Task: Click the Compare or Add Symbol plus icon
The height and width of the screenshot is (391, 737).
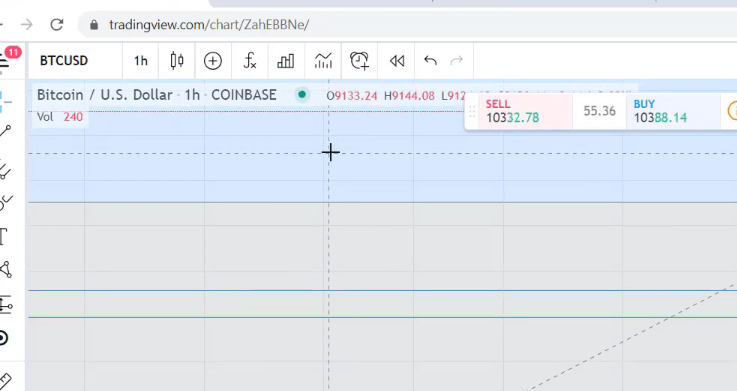Action: tap(213, 61)
